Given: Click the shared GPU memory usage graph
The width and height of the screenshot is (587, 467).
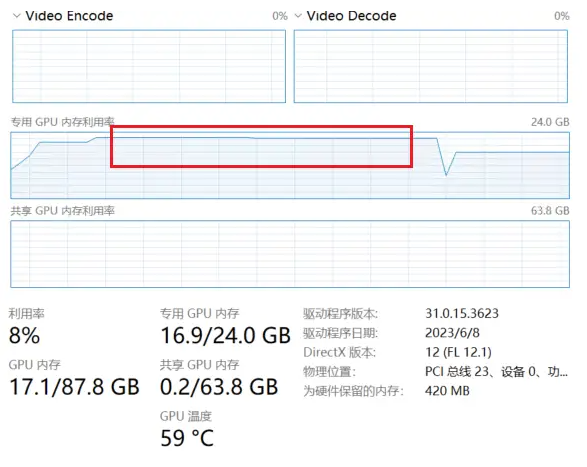Looking at the screenshot, I should click(290, 254).
